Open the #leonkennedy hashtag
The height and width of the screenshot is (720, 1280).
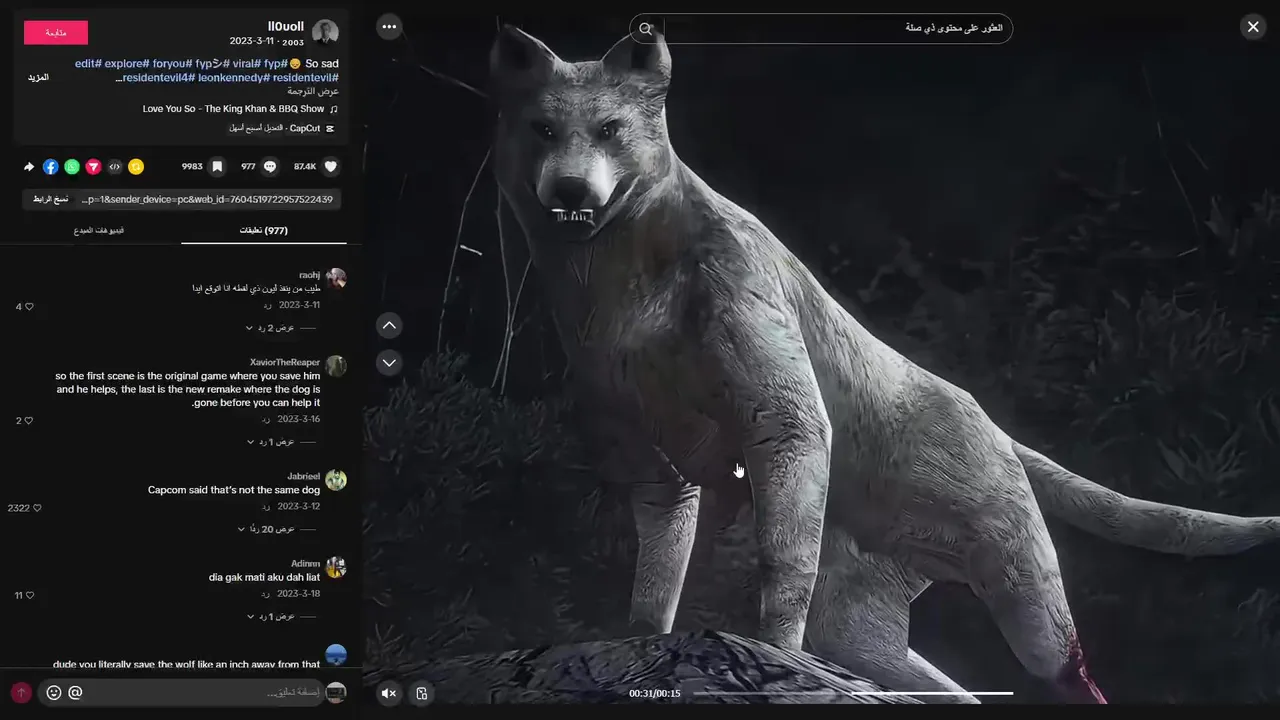(234, 77)
